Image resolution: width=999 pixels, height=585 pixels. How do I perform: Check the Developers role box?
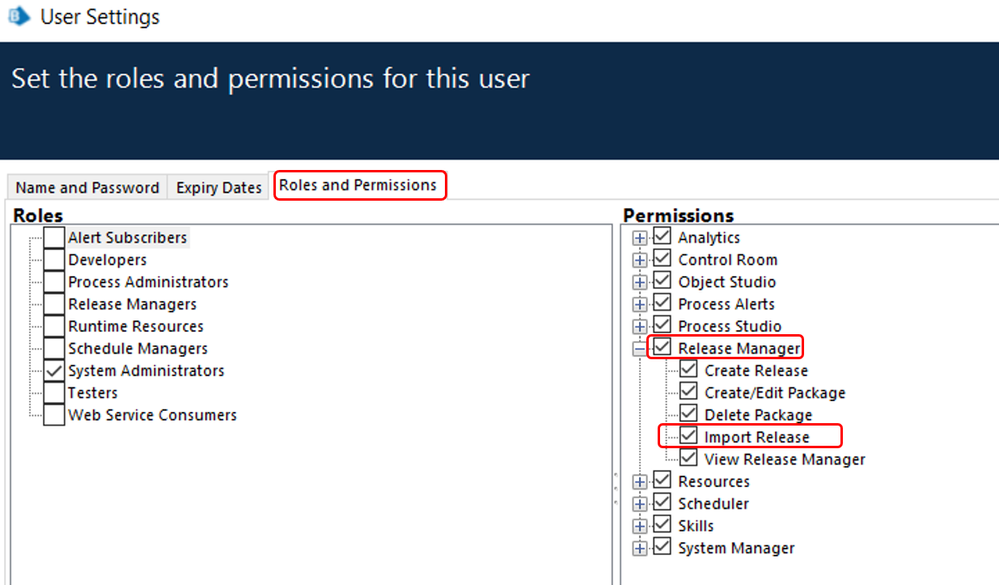click(54, 260)
